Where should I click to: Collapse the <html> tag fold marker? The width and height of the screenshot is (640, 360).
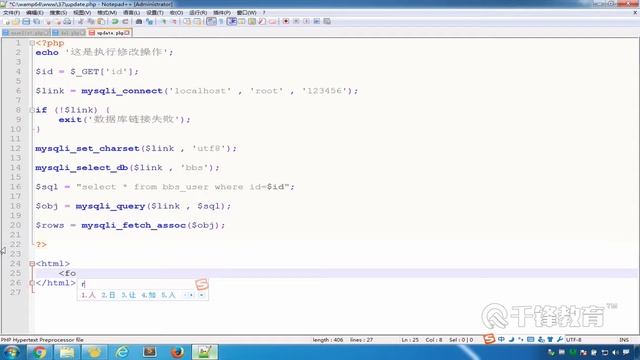click(x=32, y=264)
